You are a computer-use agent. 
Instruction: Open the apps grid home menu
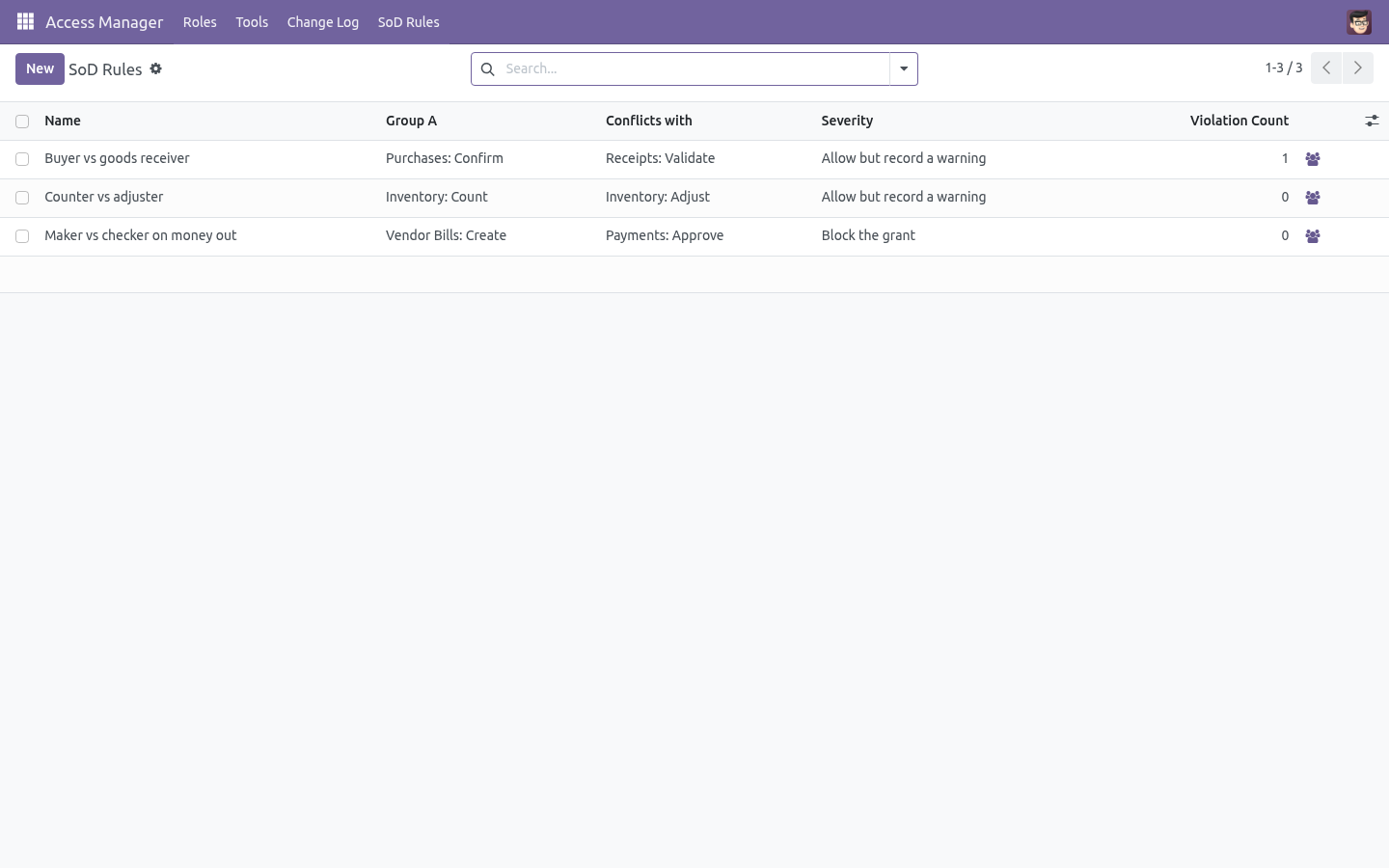point(25,21)
